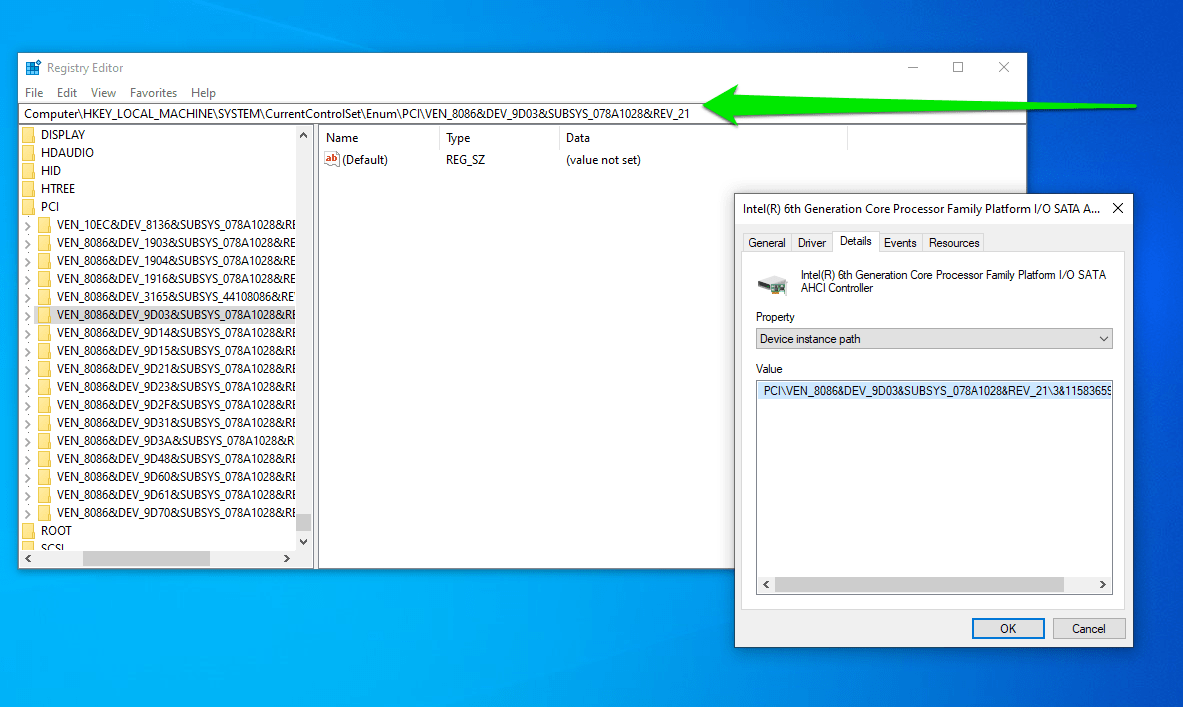Expand the VEN_8086&DEV_9D21 key
Screen dimensions: 1183x707
click(x=28, y=370)
